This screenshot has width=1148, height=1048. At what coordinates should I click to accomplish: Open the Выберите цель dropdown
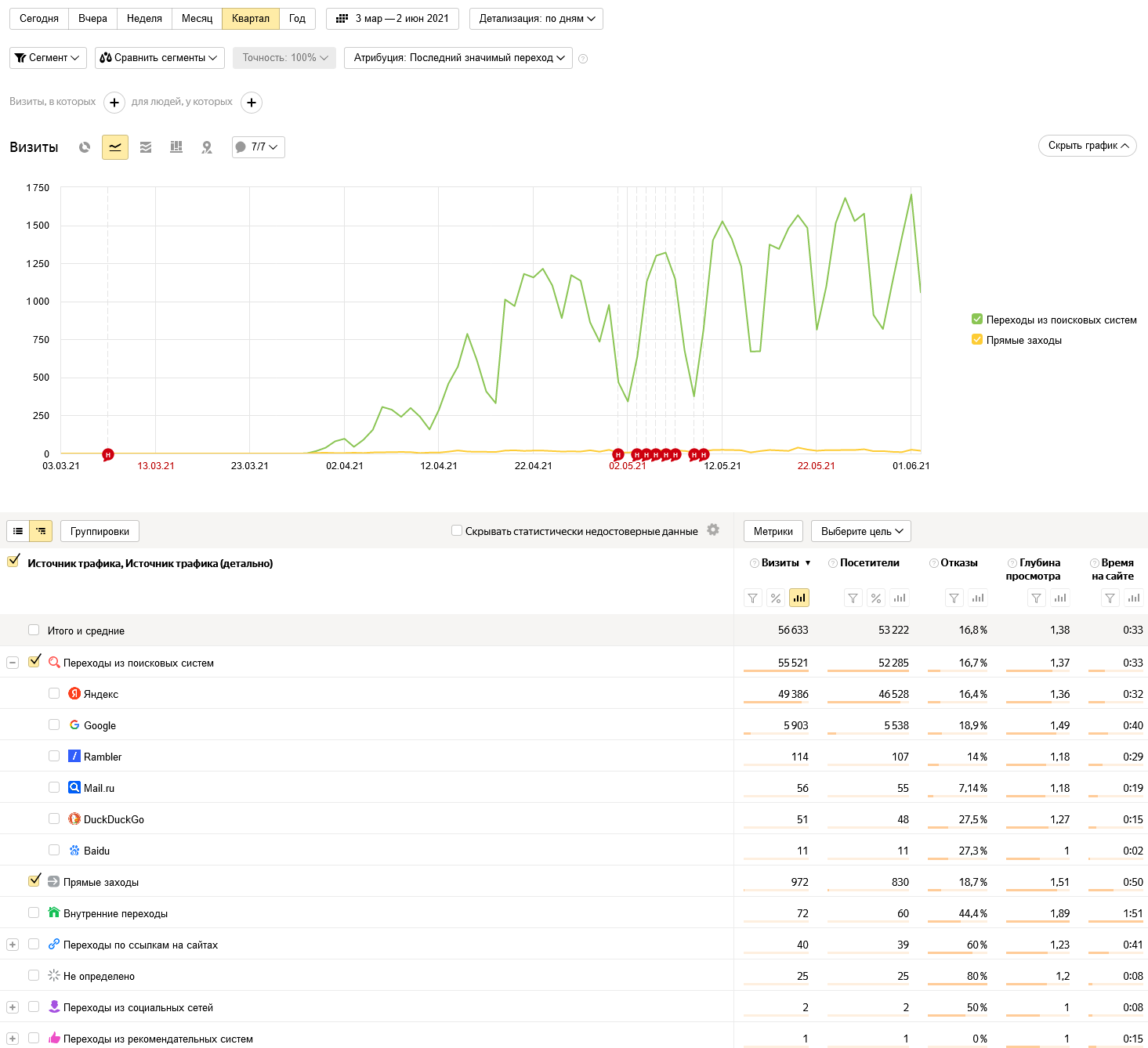860,531
